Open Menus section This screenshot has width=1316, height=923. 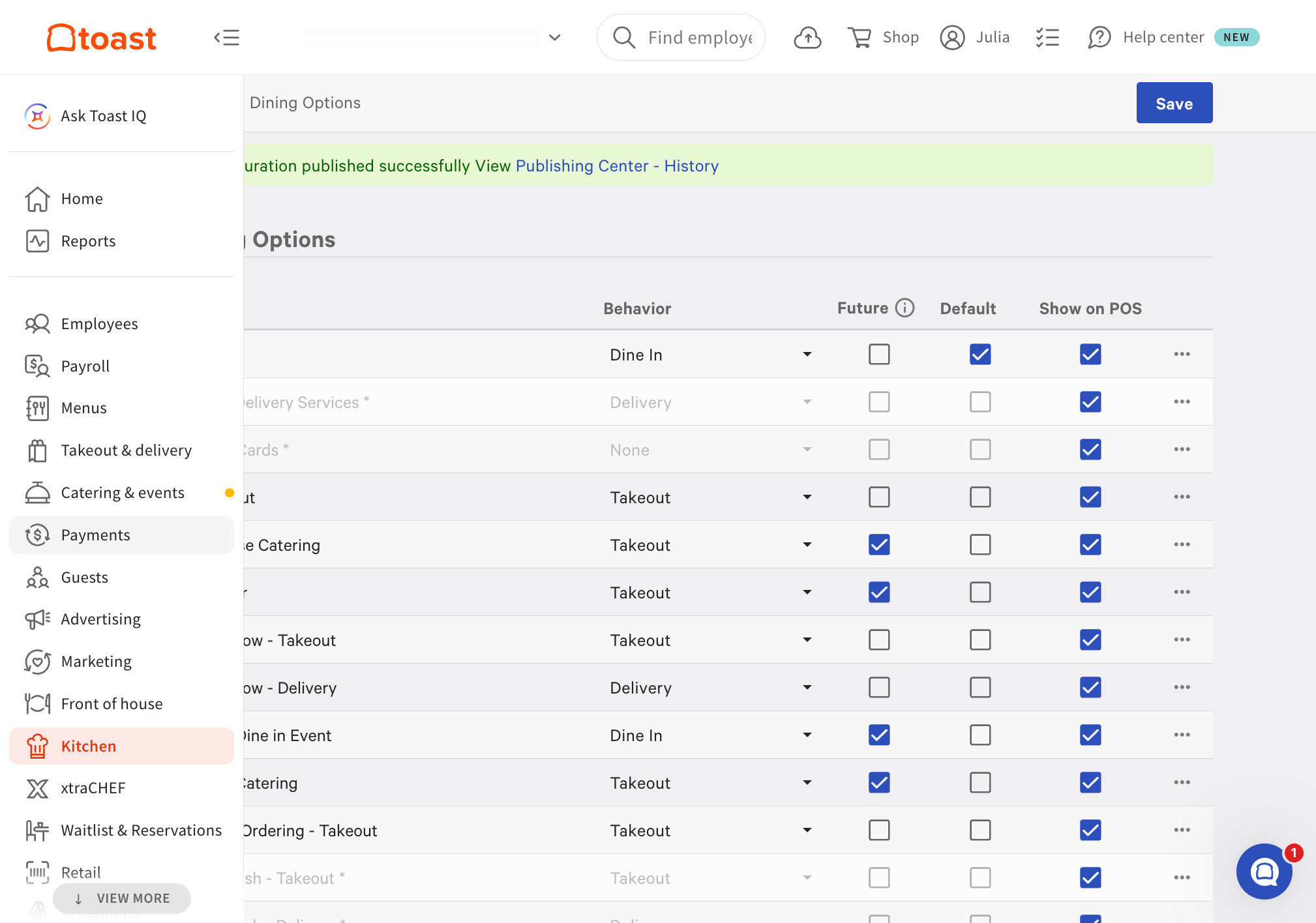point(121,408)
